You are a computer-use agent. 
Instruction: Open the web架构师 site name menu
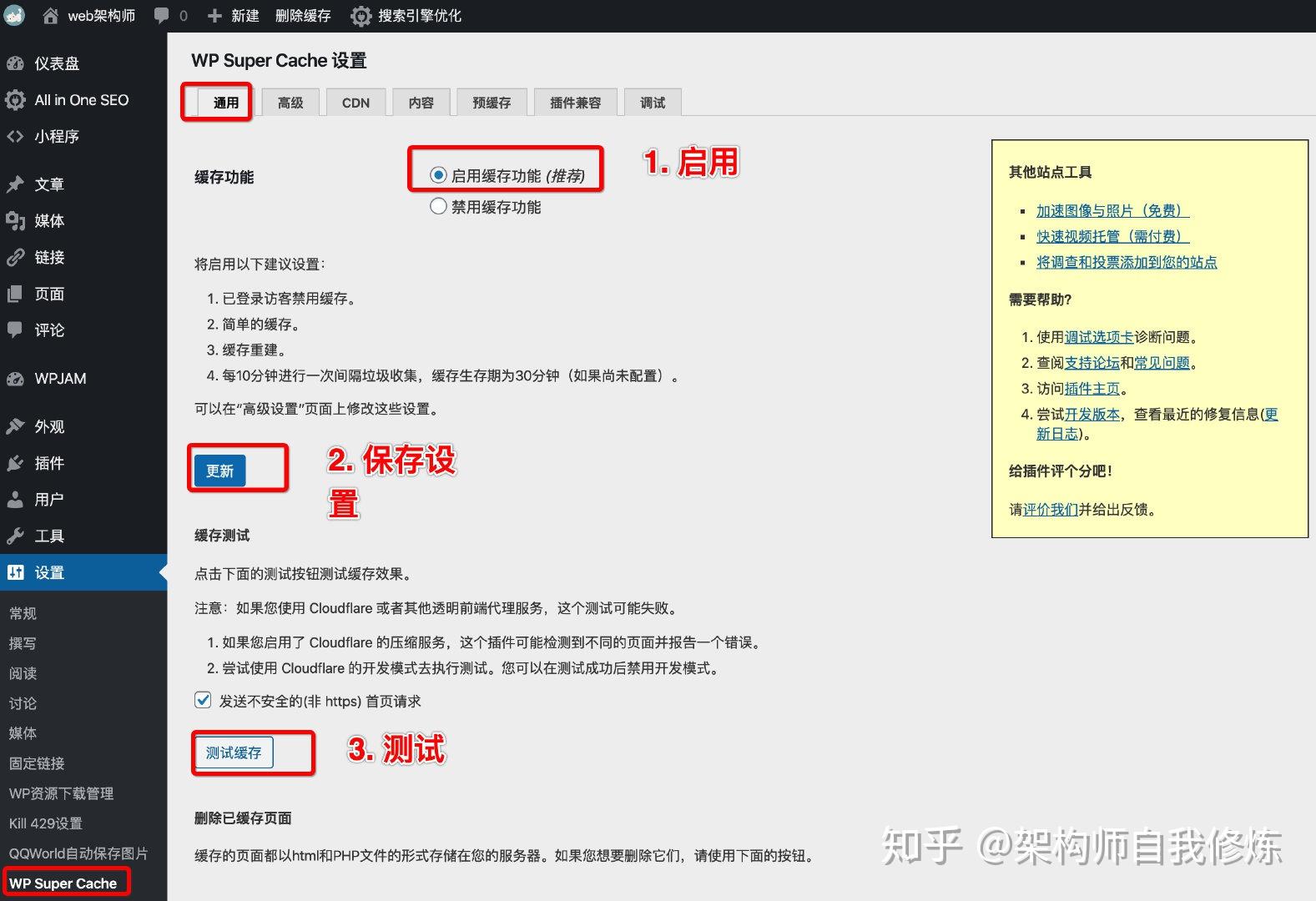[x=101, y=16]
